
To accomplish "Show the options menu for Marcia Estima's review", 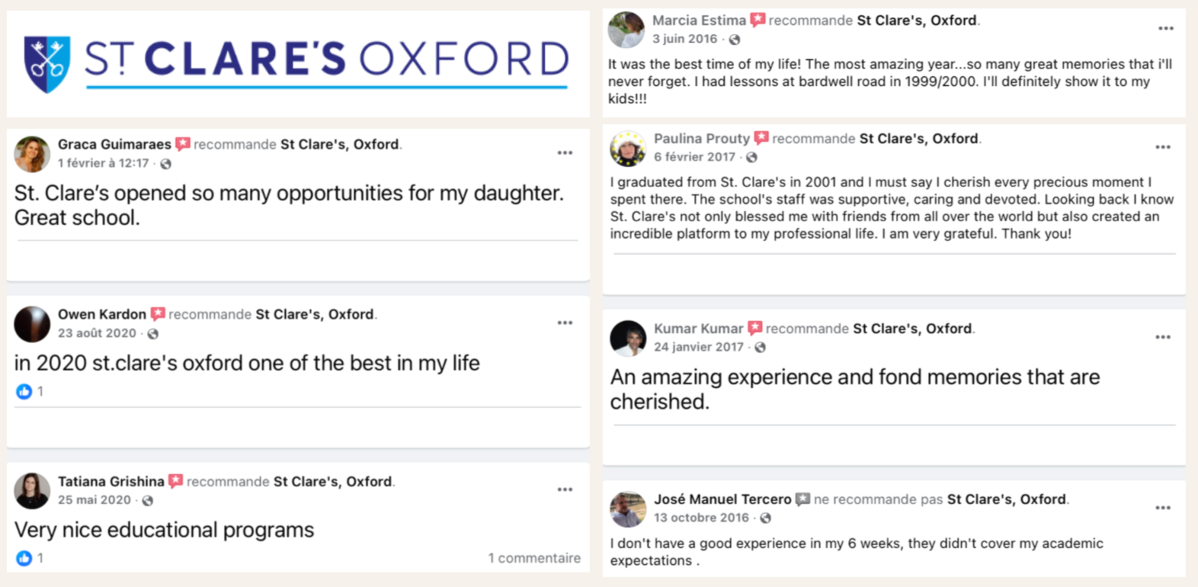I will (1165, 28).
